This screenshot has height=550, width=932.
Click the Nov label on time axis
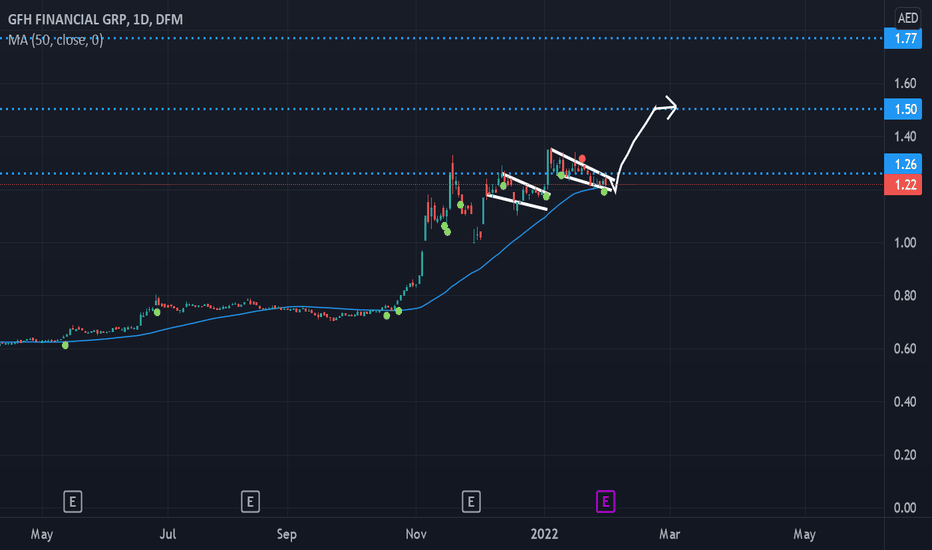[415, 534]
